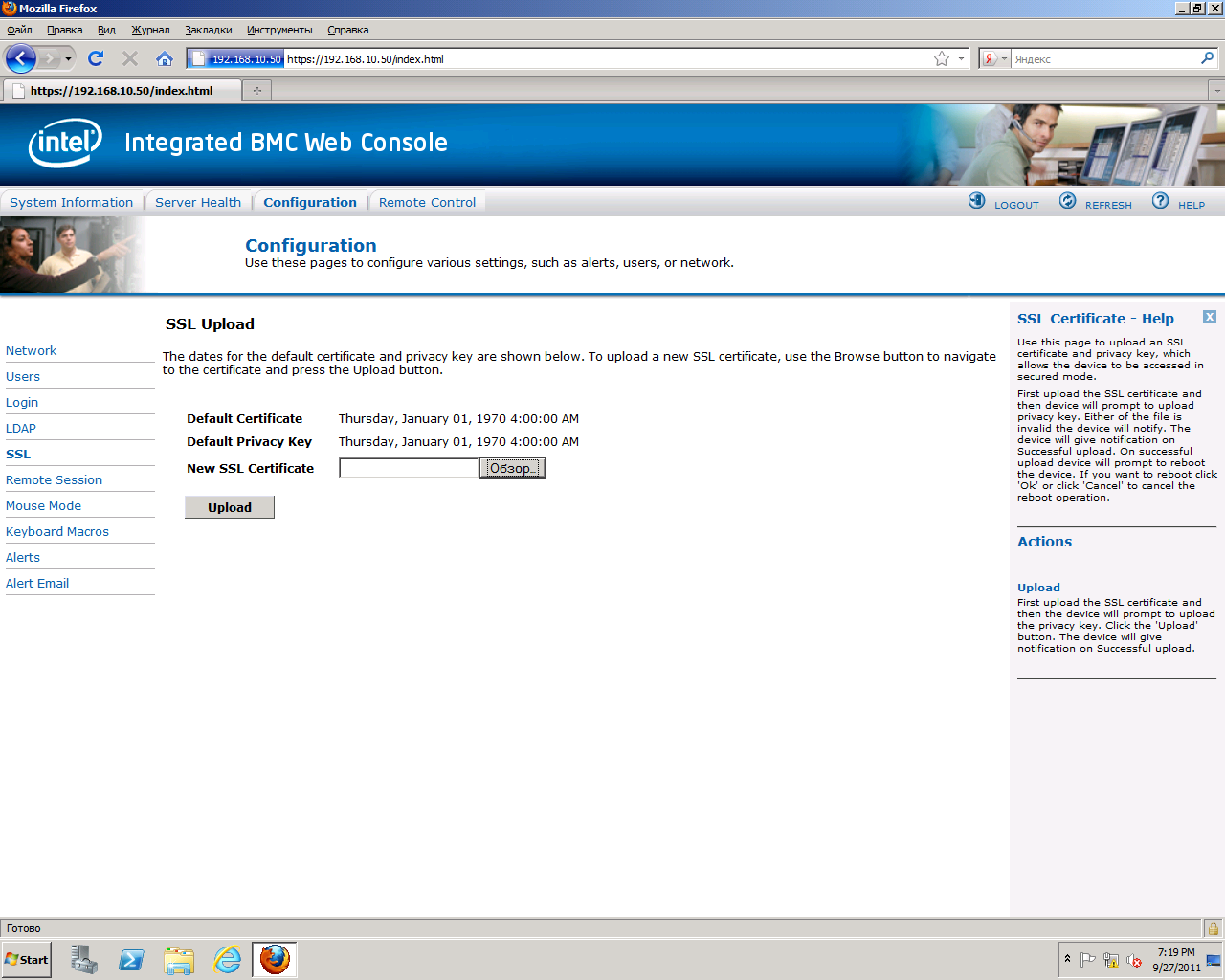Click the BMC console Refresh icon
The height and width of the screenshot is (980, 1225).
[x=1067, y=201]
